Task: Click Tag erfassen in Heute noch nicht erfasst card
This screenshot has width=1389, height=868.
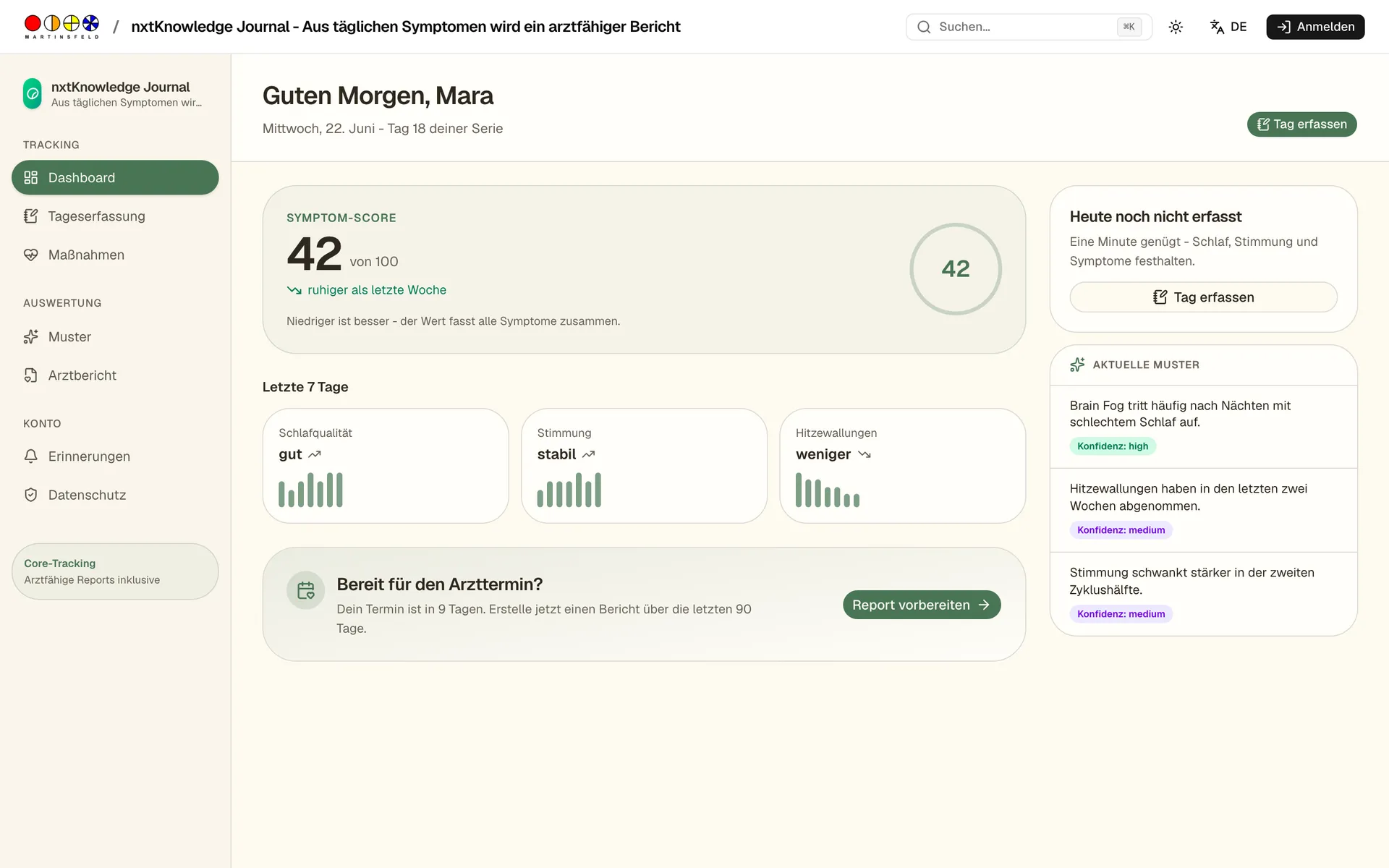Action: pos(1203,297)
